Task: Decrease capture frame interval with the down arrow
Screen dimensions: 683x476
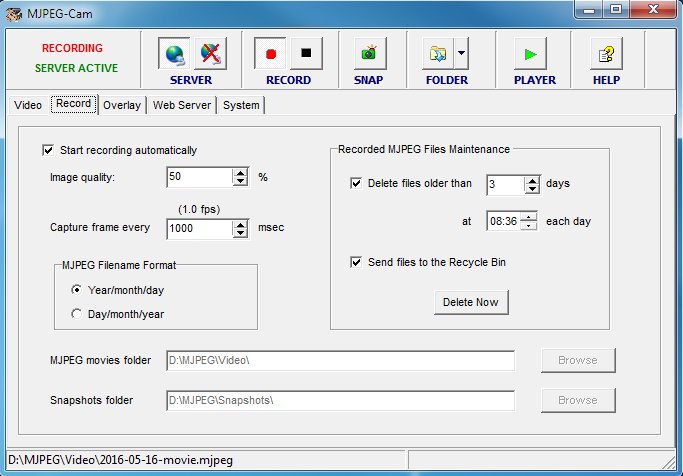Action: 240,233
